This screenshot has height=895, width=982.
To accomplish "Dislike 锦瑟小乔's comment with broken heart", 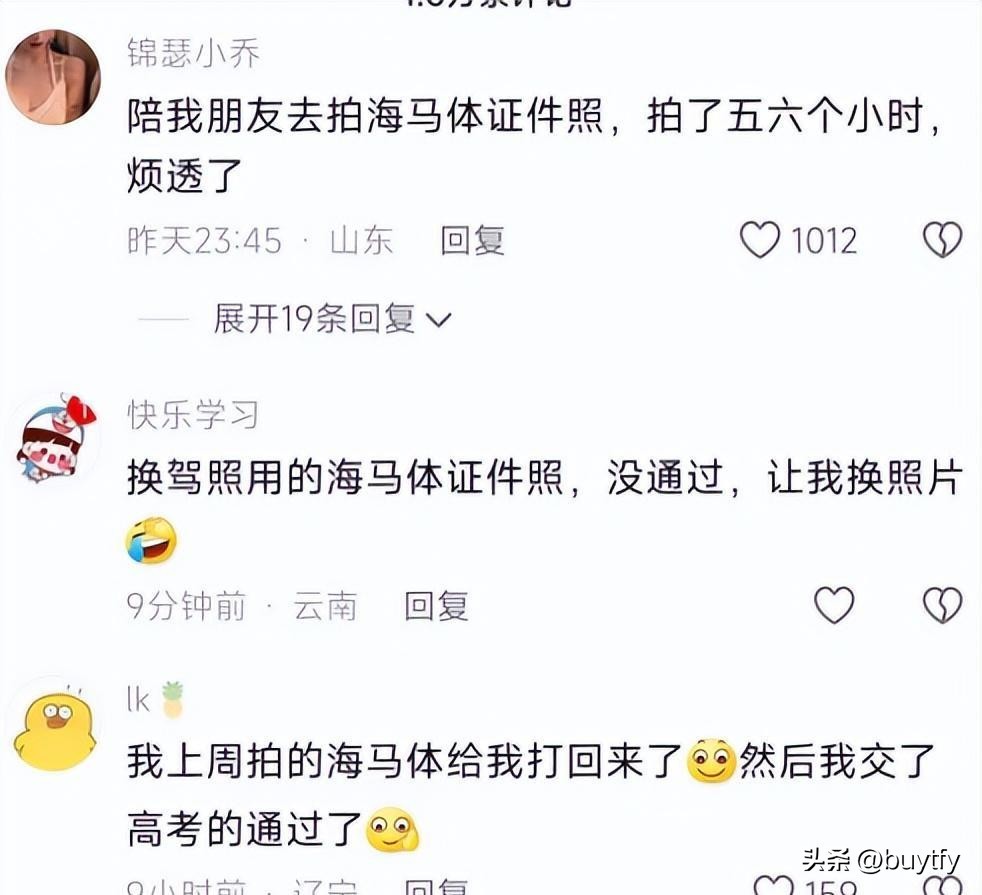I will coord(943,240).
